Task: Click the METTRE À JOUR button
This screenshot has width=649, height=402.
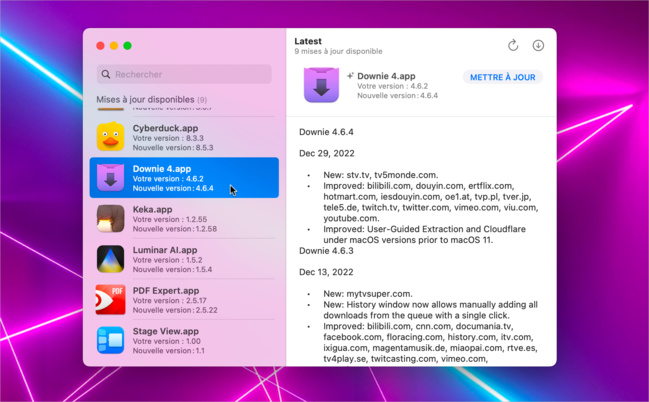Action: click(502, 77)
